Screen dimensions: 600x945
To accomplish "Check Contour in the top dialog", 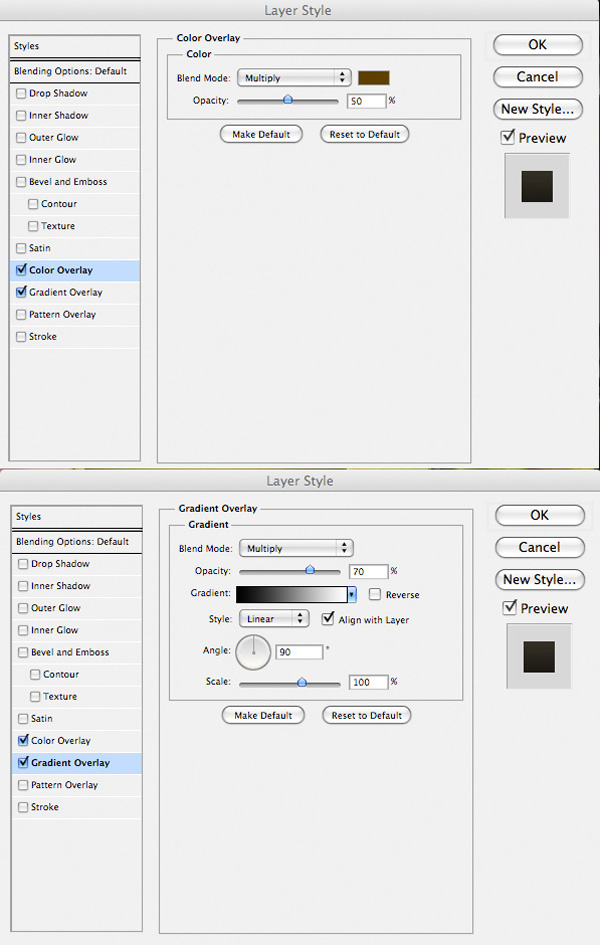I will (x=33, y=204).
